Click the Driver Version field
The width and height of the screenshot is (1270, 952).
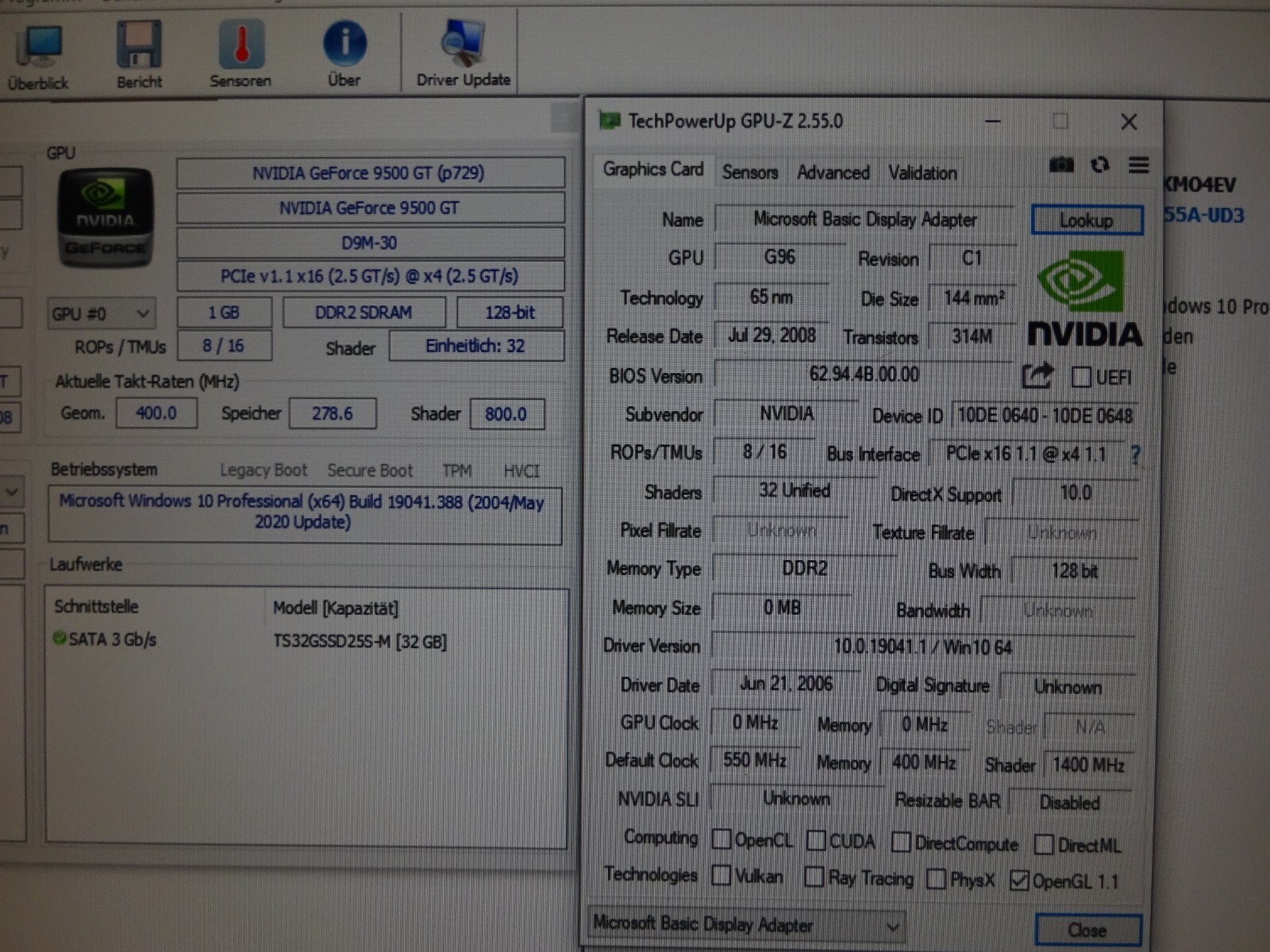pyautogui.click(x=922, y=647)
